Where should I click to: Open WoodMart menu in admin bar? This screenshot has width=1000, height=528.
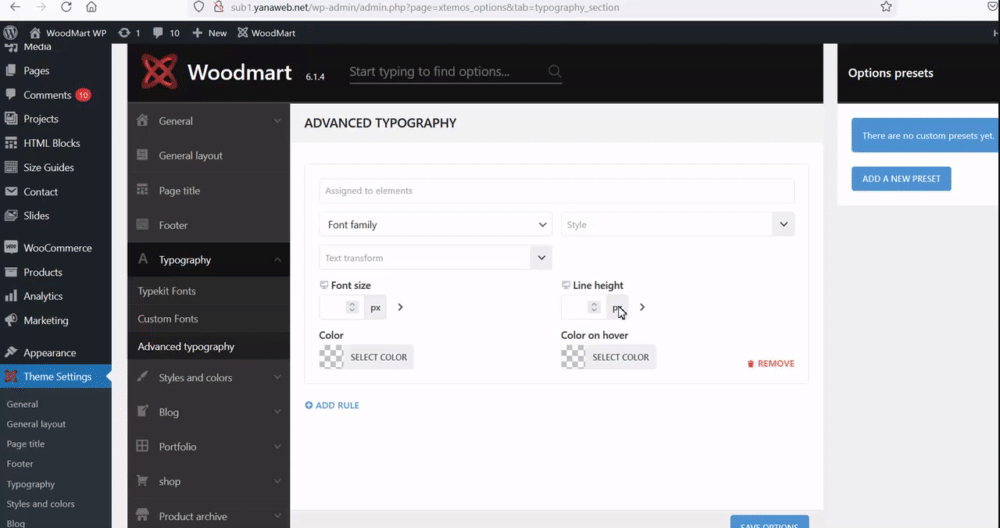point(266,33)
